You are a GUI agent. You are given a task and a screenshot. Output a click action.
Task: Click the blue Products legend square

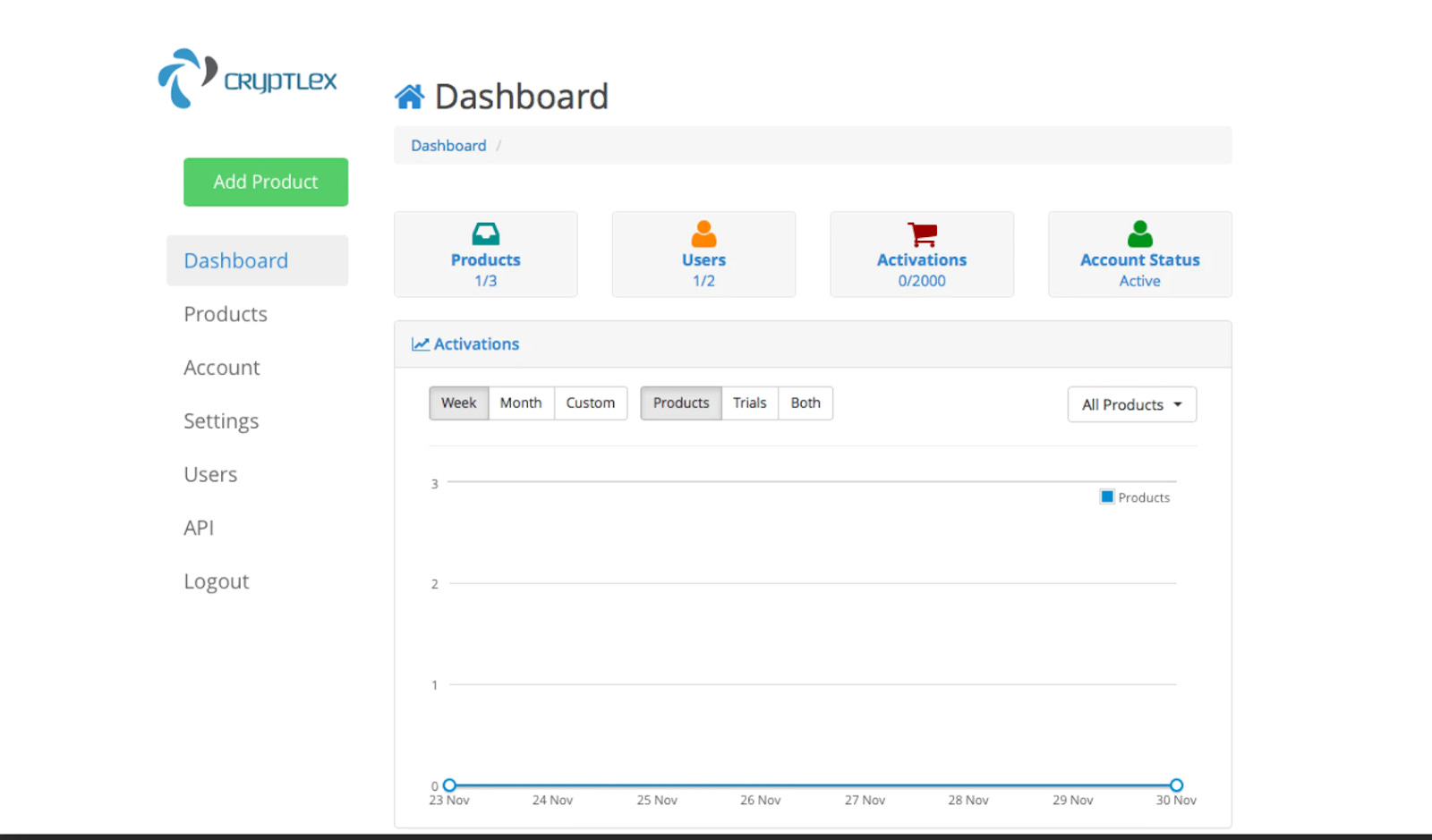(x=1106, y=496)
